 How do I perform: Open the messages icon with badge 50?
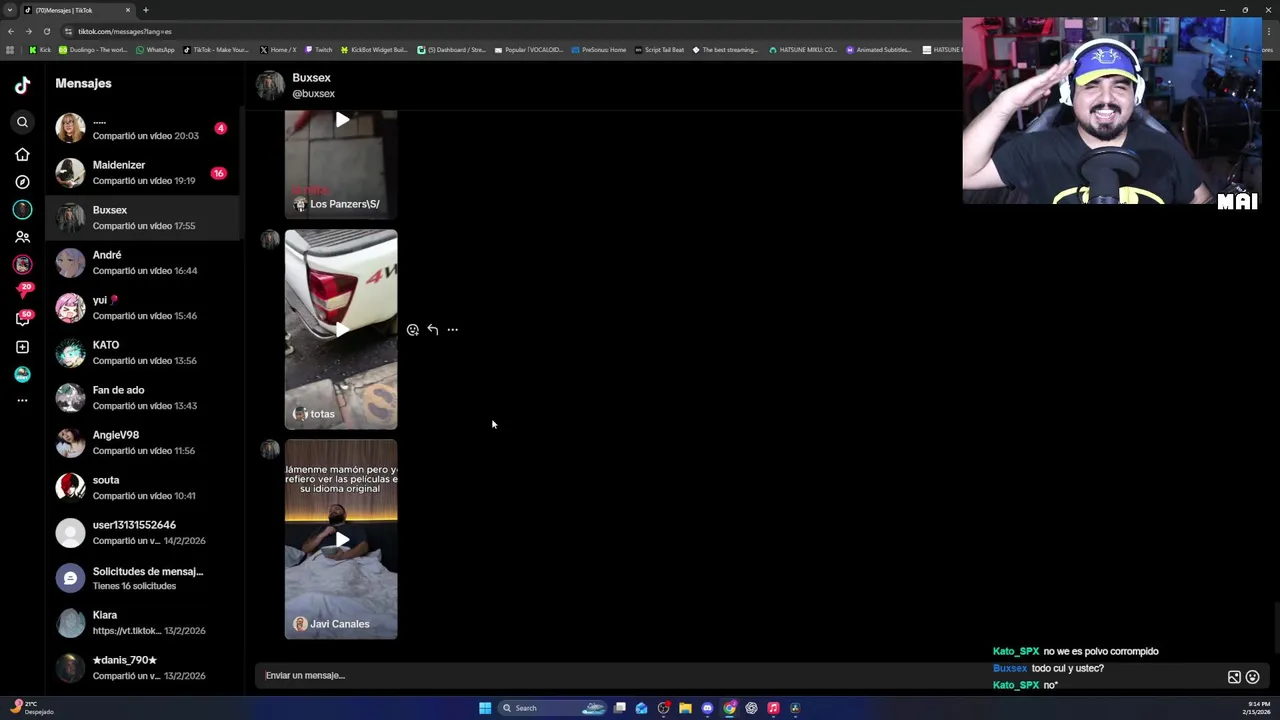(22, 319)
